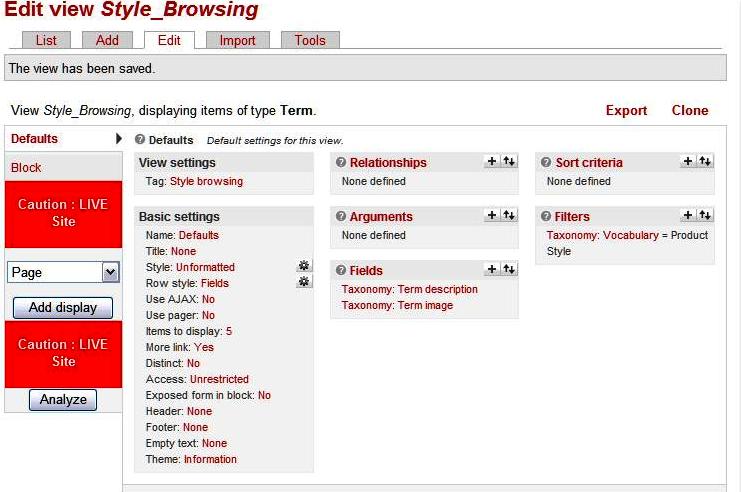This screenshot has width=741, height=492.
Task: Add a new Relationship with plus icon
Action: (x=491, y=161)
